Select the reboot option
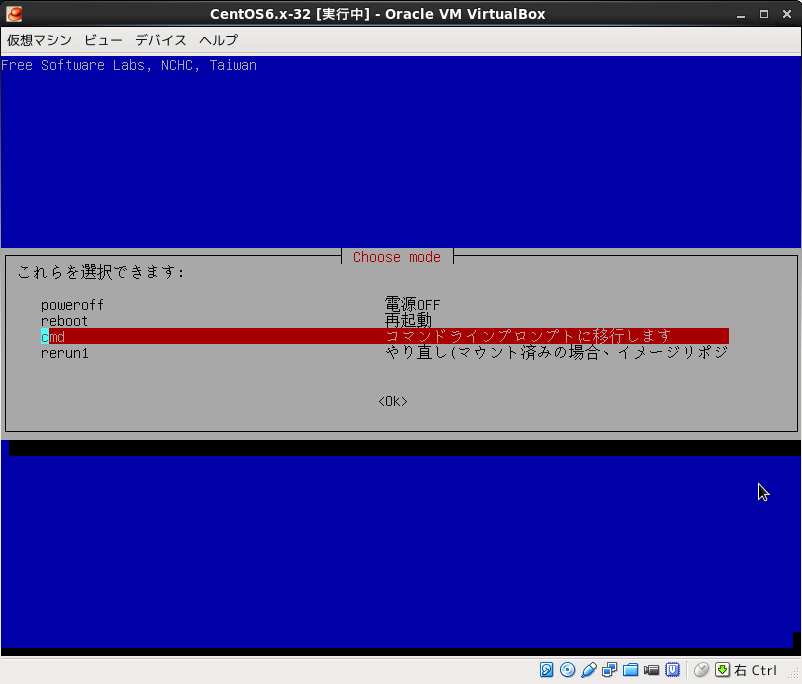The width and height of the screenshot is (802, 684). (64, 321)
